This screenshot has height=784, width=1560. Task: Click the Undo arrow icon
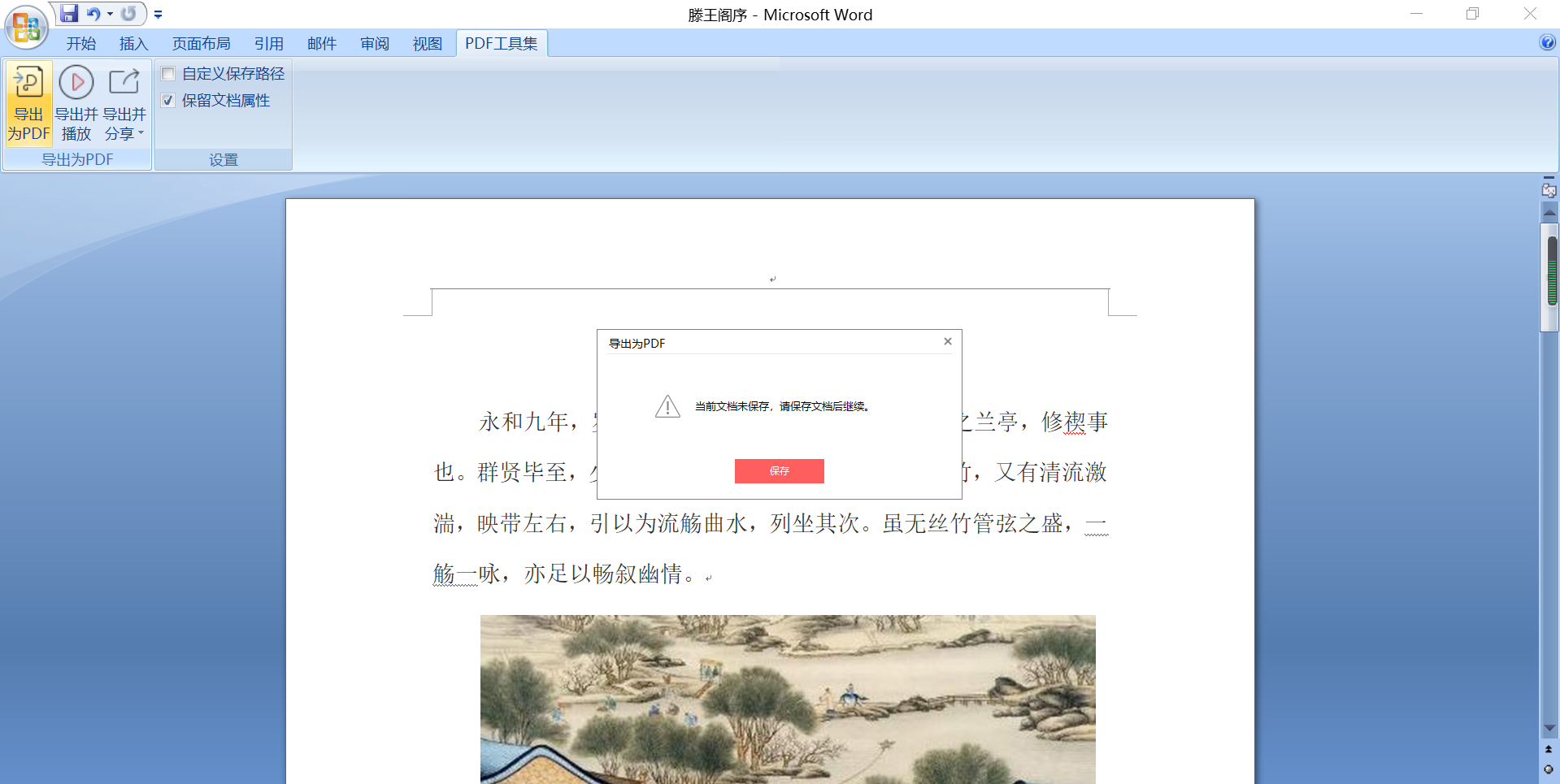(x=93, y=14)
